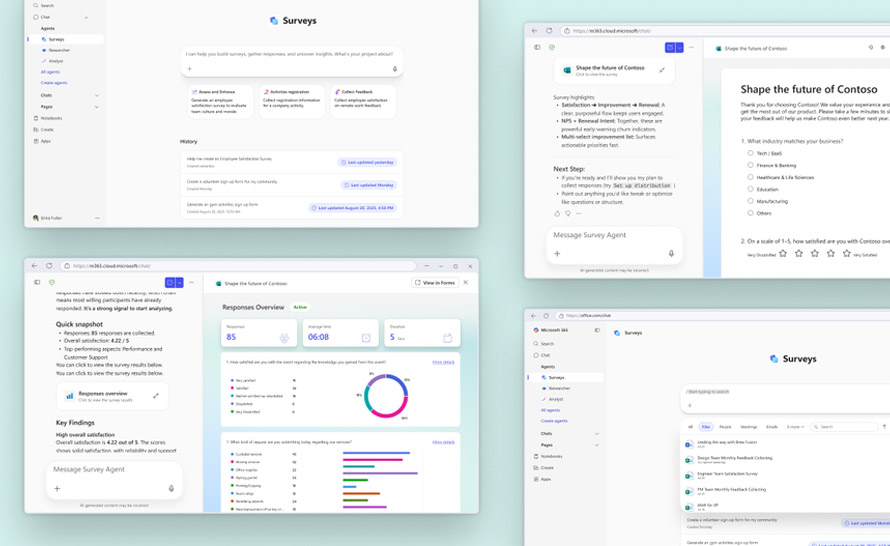Select the Files filter tab in bottom-right window
The width and height of the screenshot is (890, 546).
click(x=706, y=427)
